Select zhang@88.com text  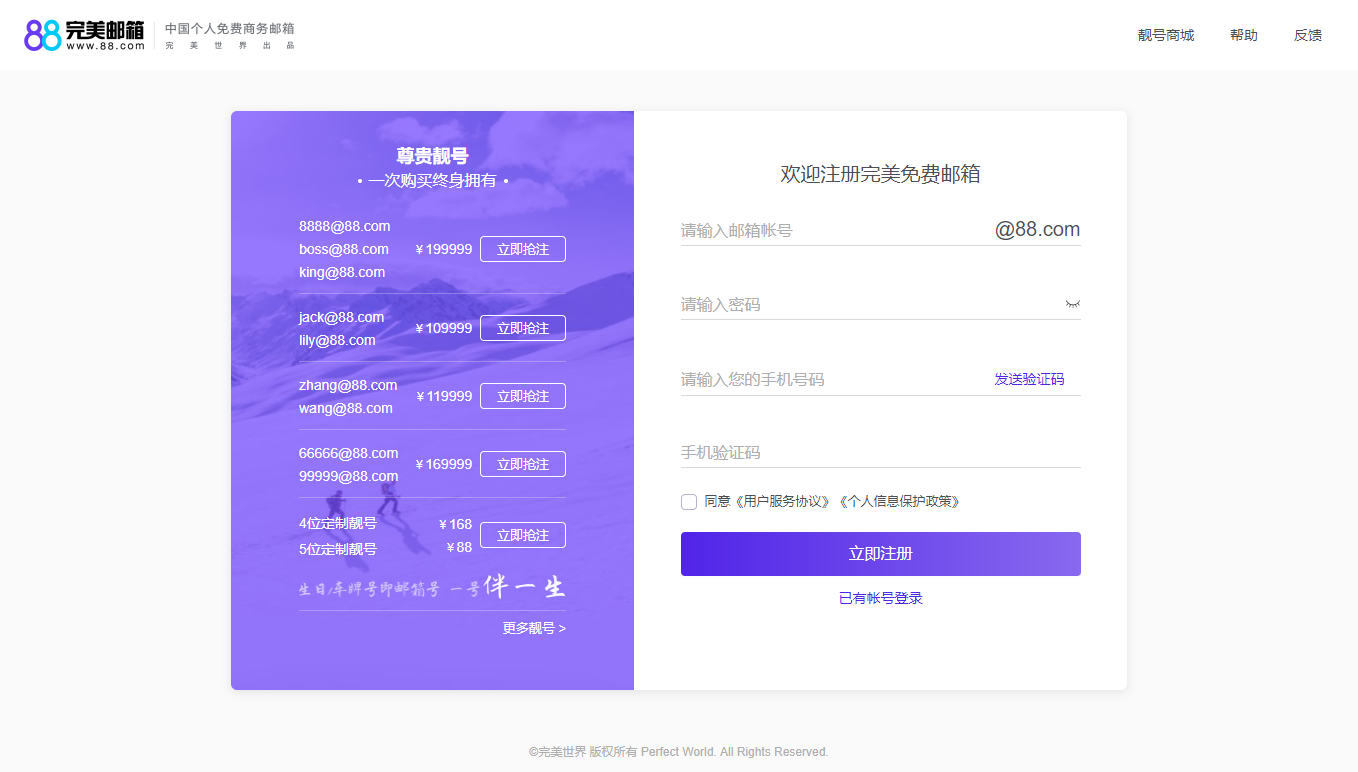click(348, 385)
